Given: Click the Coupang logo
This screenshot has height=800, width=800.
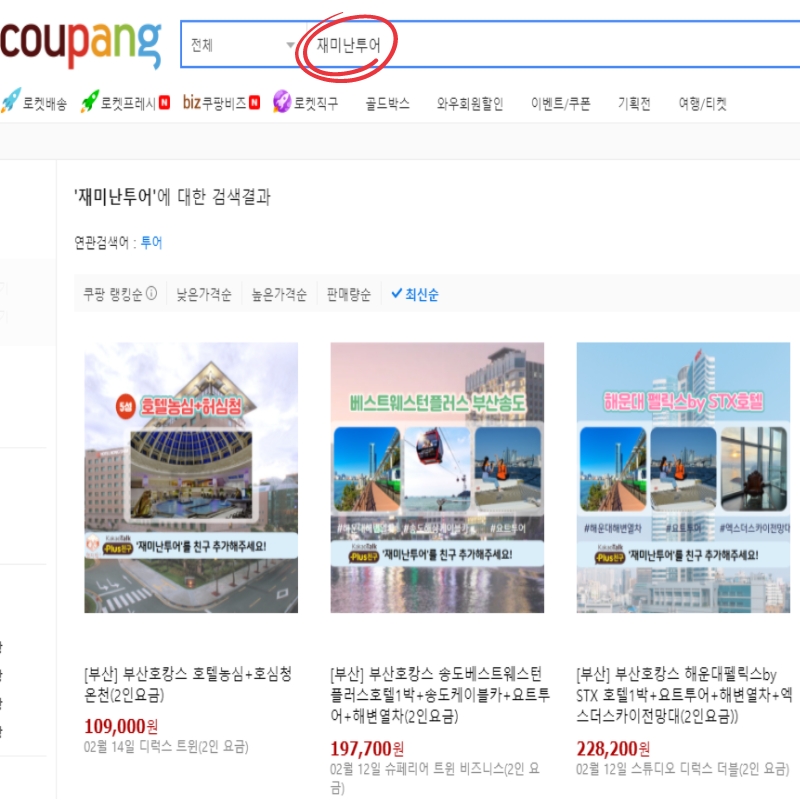Looking at the screenshot, I should point(81,44).
